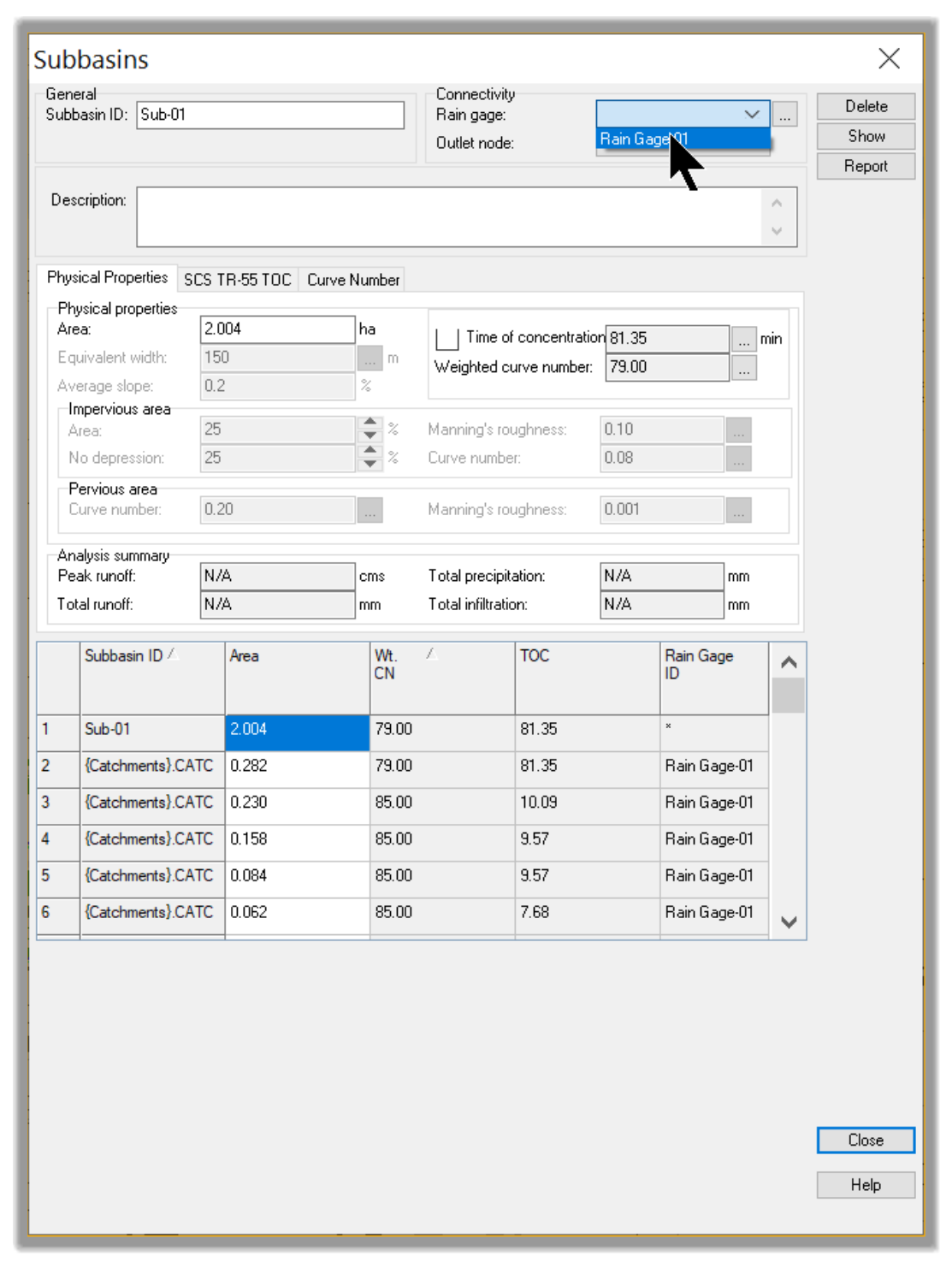952x1268 pixels.
Task: Select highlighted Area cell 2.004 in table
Action: tap(297, 733)
